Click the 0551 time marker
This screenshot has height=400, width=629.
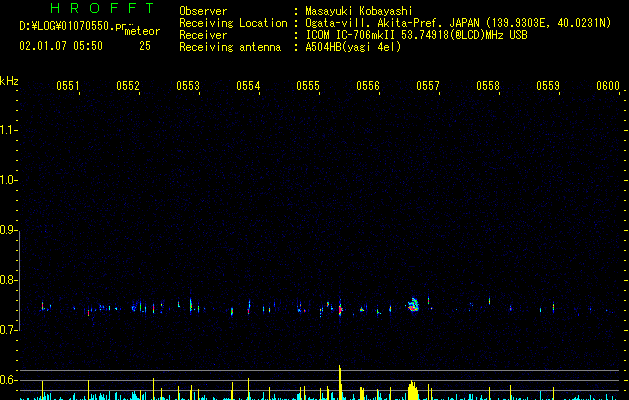click(x=68, y=85)
